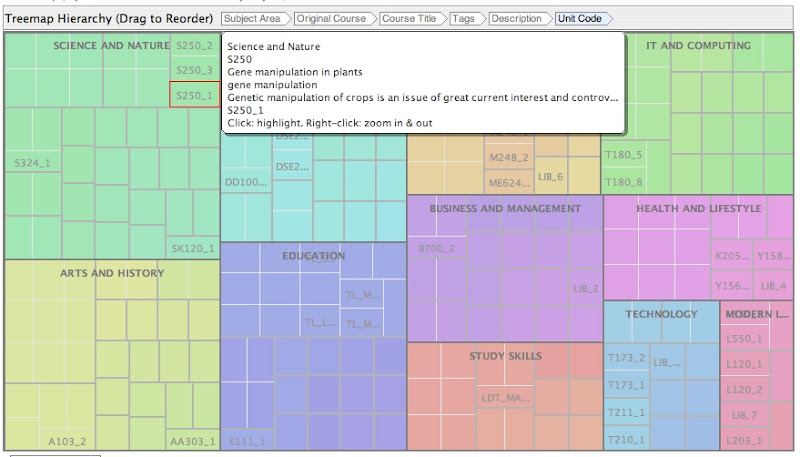Viewport: 800px width, 457px height.
Task: Click the Subject Area hierarchy breadcrumb
Action: point(253,19)
